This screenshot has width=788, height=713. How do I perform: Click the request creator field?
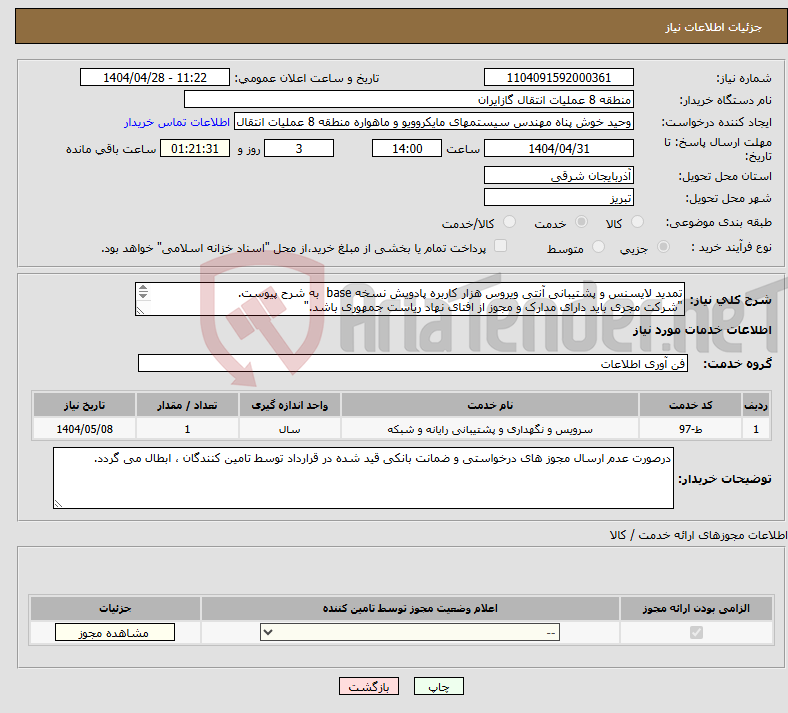(434, 122)
